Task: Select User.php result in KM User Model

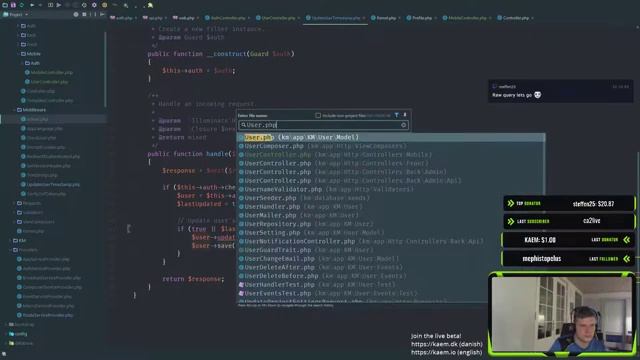Action: click(x=391, y=138)
